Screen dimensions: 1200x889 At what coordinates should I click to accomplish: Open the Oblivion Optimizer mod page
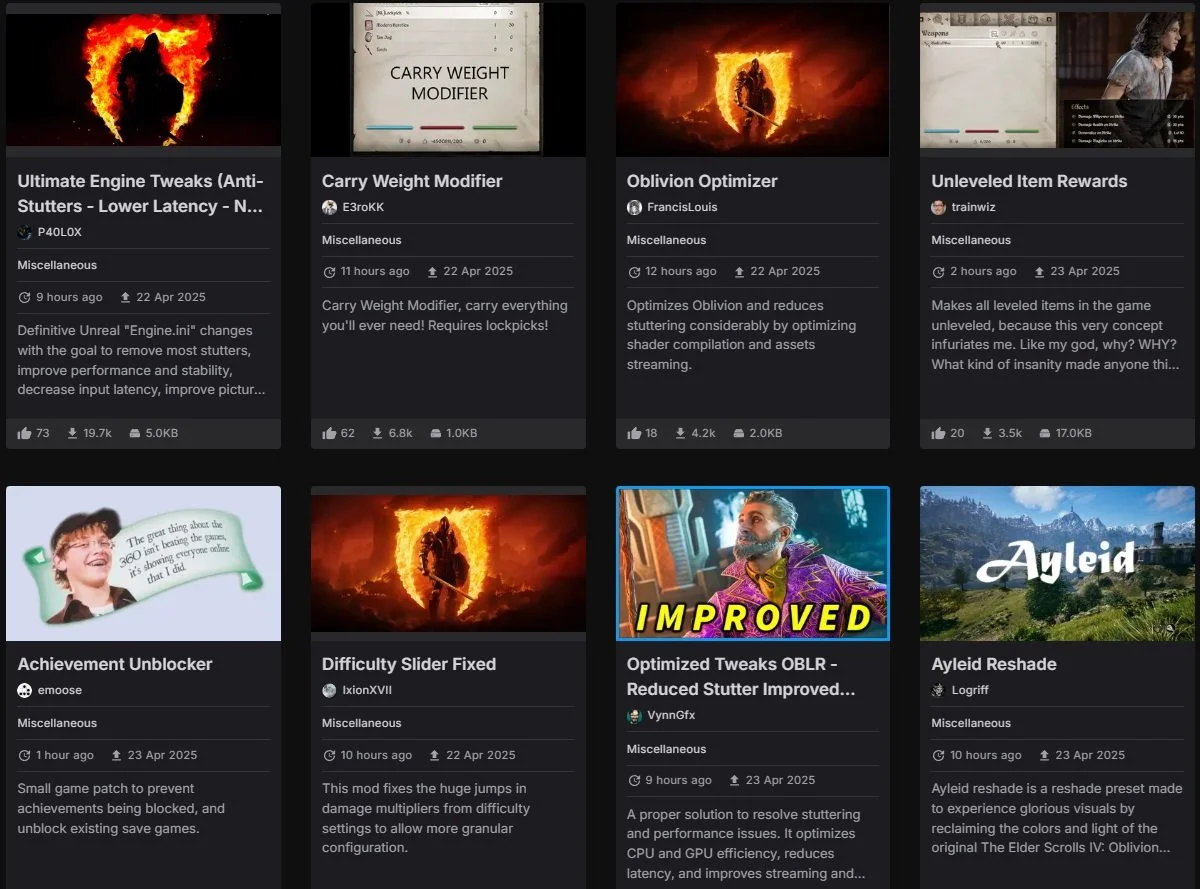click(x=702, y=181)
